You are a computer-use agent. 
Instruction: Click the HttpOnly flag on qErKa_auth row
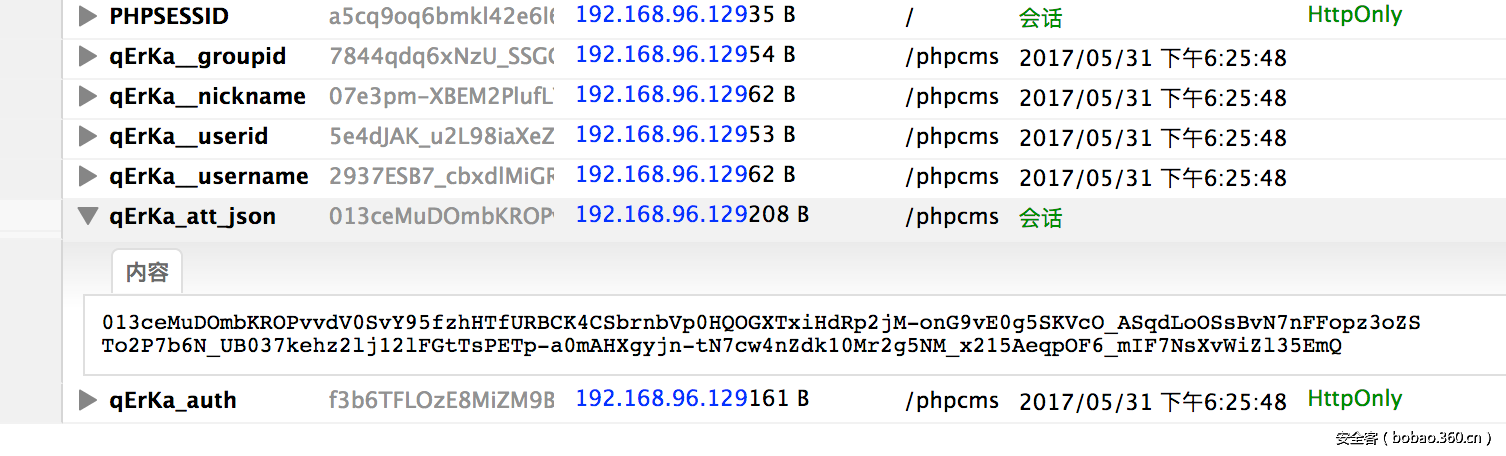[1355, 399]
